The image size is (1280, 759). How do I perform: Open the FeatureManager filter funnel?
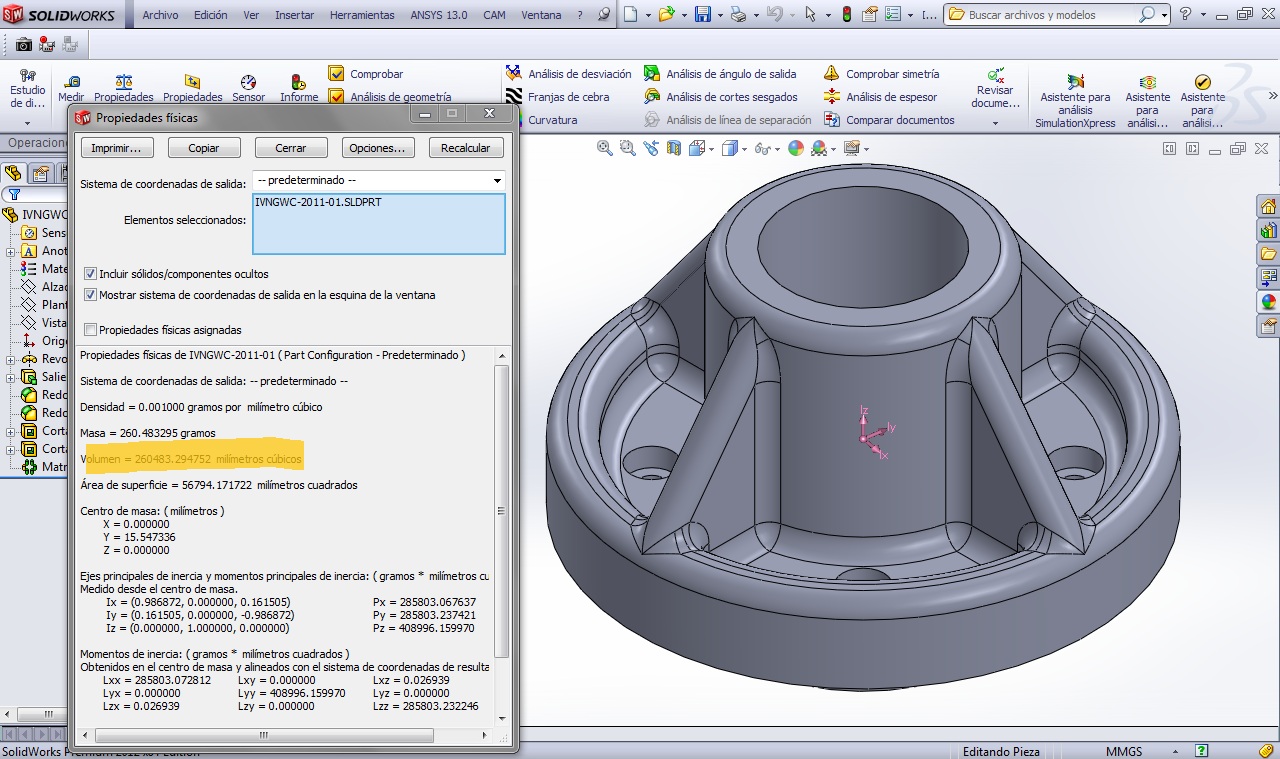pos(13,195)
